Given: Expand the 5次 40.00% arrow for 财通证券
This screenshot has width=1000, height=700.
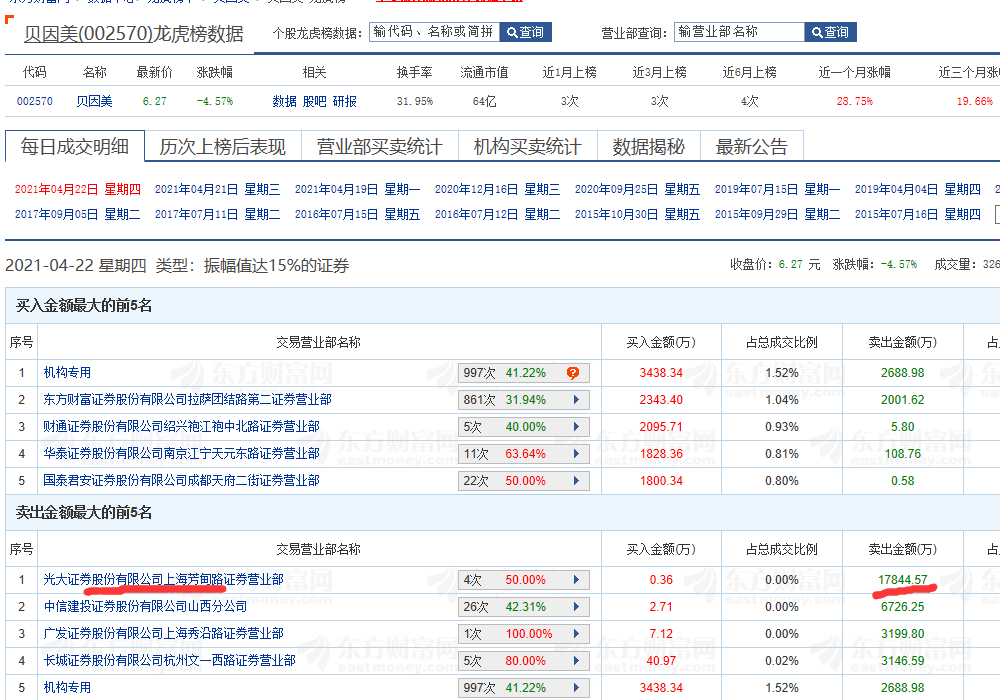Looking at the screenshot, I should tap(577, 427).
